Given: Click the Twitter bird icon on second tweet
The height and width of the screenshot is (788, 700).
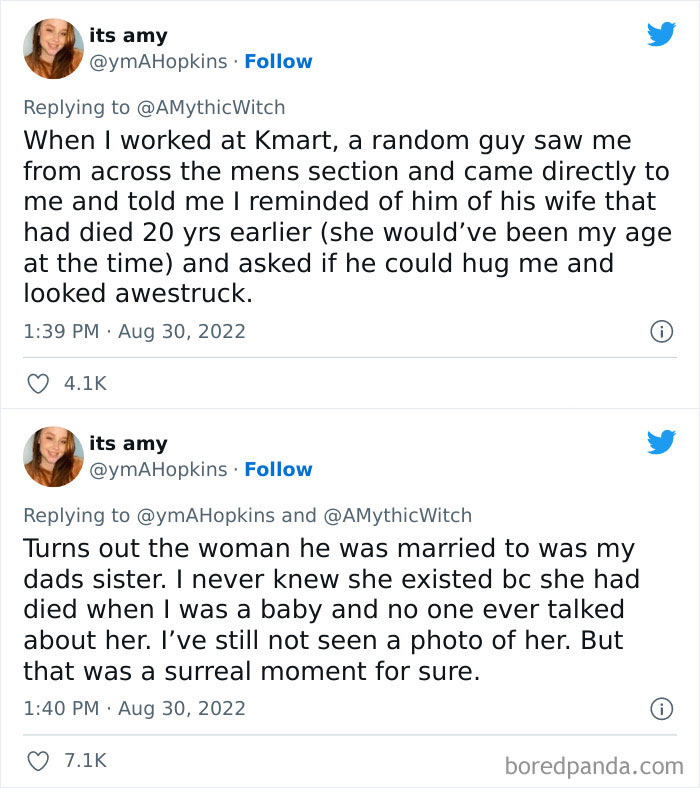Looking at the screenshot, I should [661, 442].
